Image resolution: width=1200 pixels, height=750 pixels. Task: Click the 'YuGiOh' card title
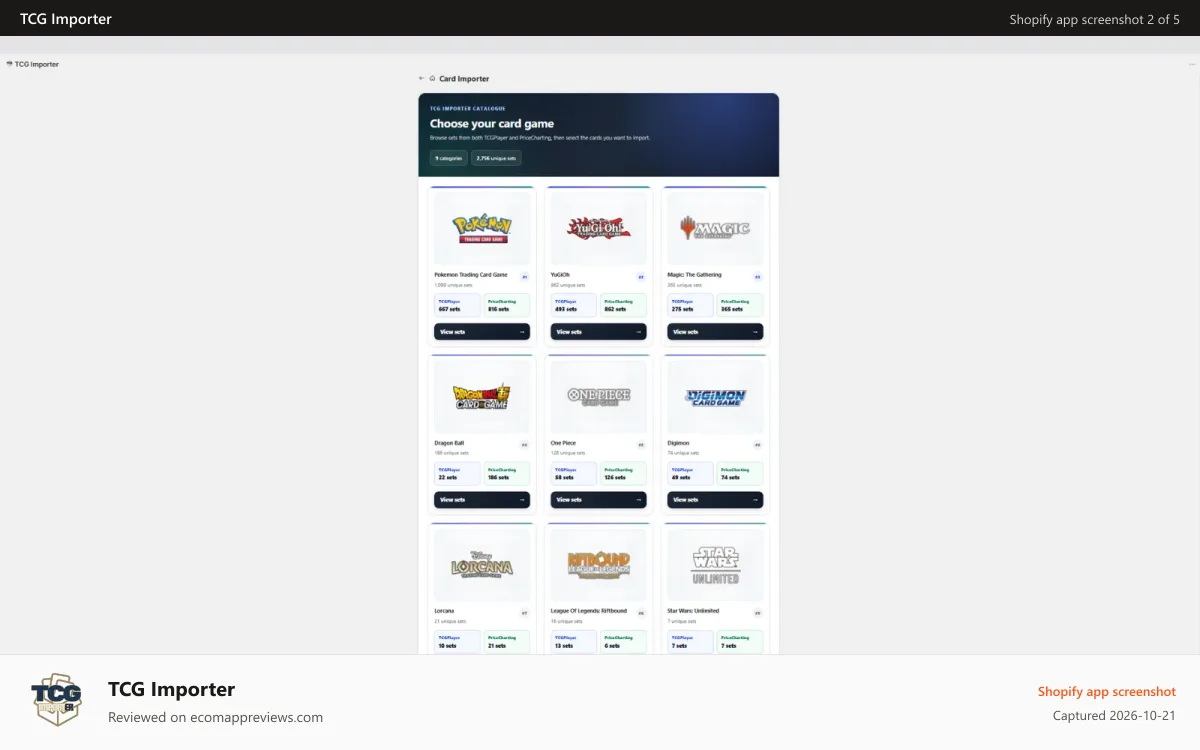pos(560,274)
